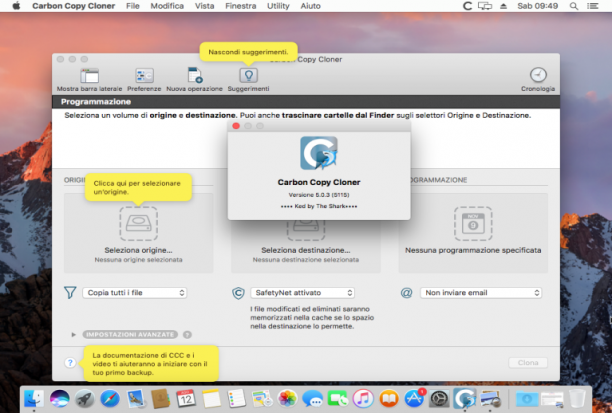Open the Apple menu
612x413 pixels.
click(x=16, y=6)
